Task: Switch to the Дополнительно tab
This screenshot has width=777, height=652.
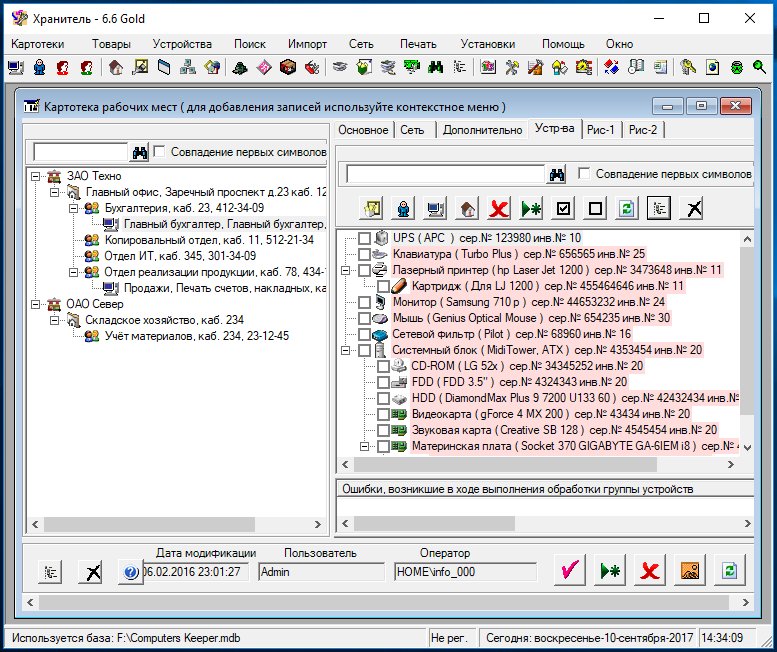Action: click(x=482, y=130)
